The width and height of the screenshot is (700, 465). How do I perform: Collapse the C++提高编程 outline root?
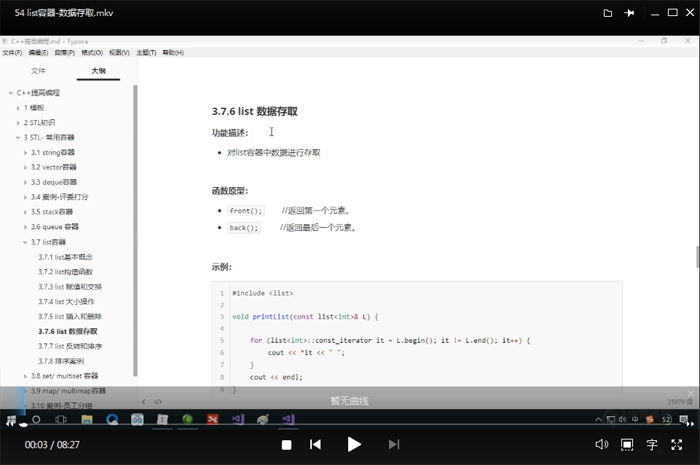pyautogui.click(x=11, y=93)
